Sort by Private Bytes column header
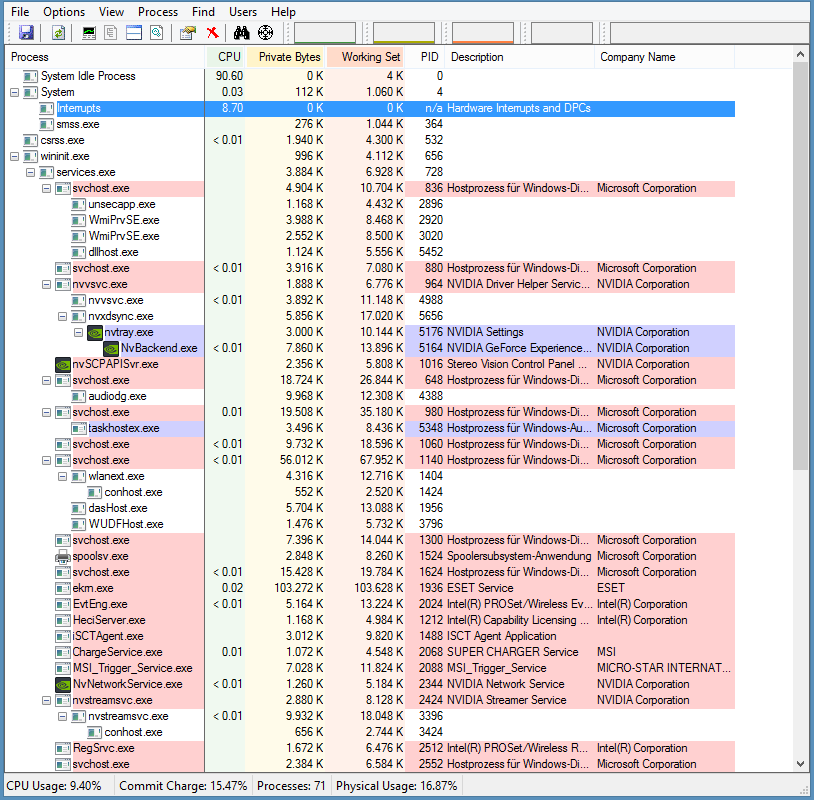This screenshot has width=814, height=800. 286,57
